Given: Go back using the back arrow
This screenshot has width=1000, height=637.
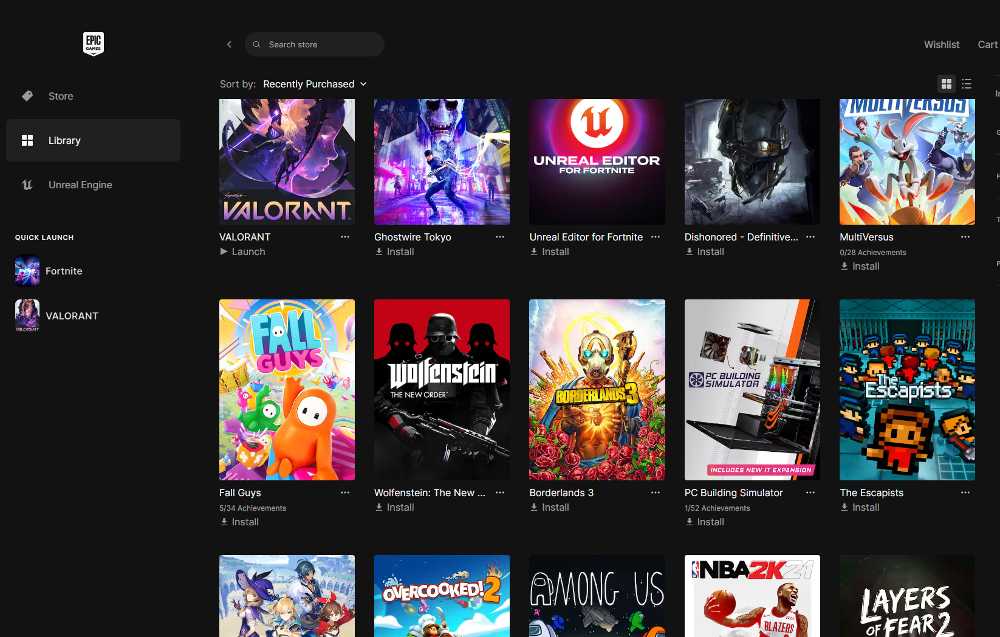Looking at the screenshot, I should 229,45.
